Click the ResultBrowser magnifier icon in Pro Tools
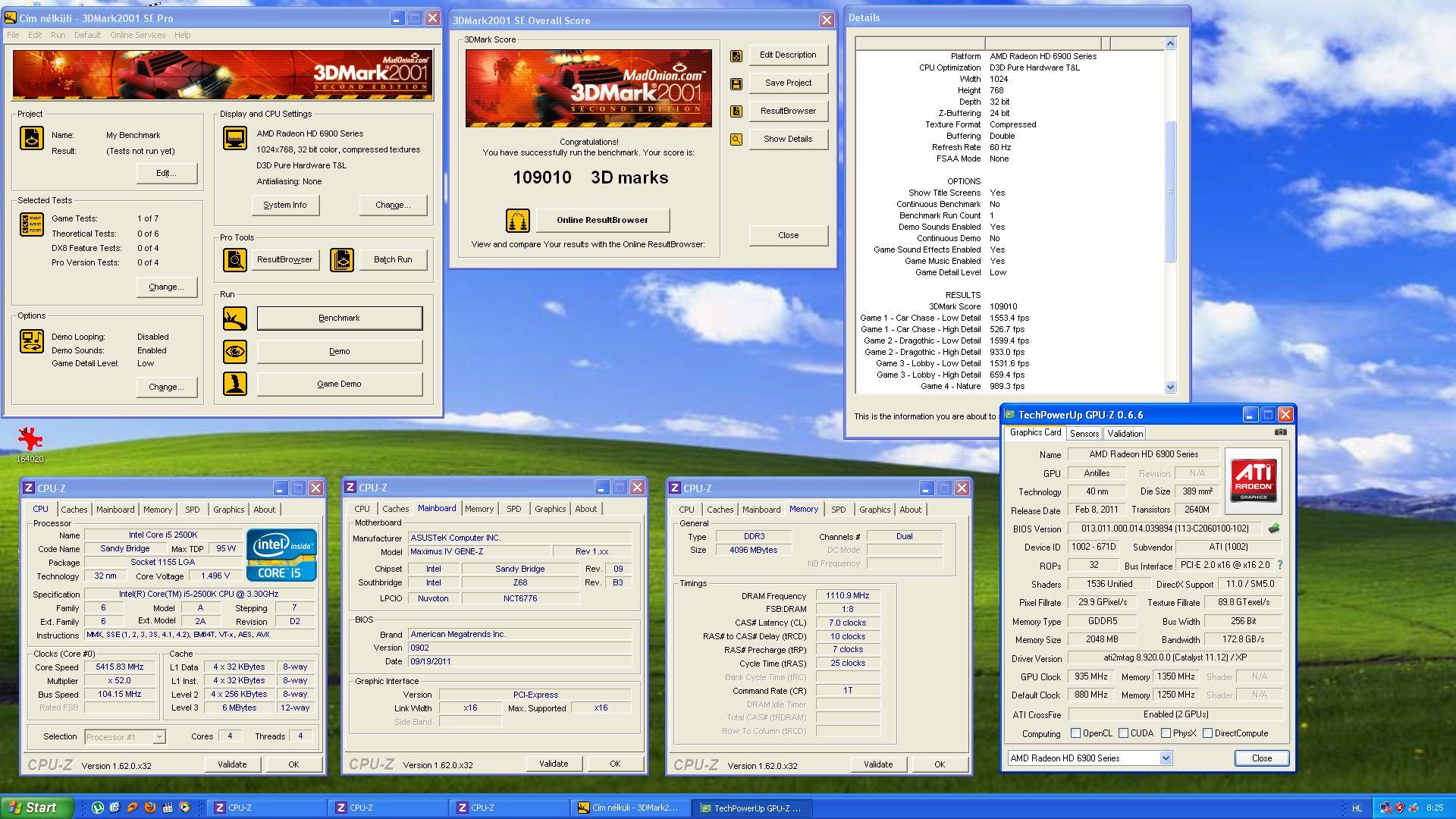The width and height of the screenshot is (1456, 819). tap(235, 260)
